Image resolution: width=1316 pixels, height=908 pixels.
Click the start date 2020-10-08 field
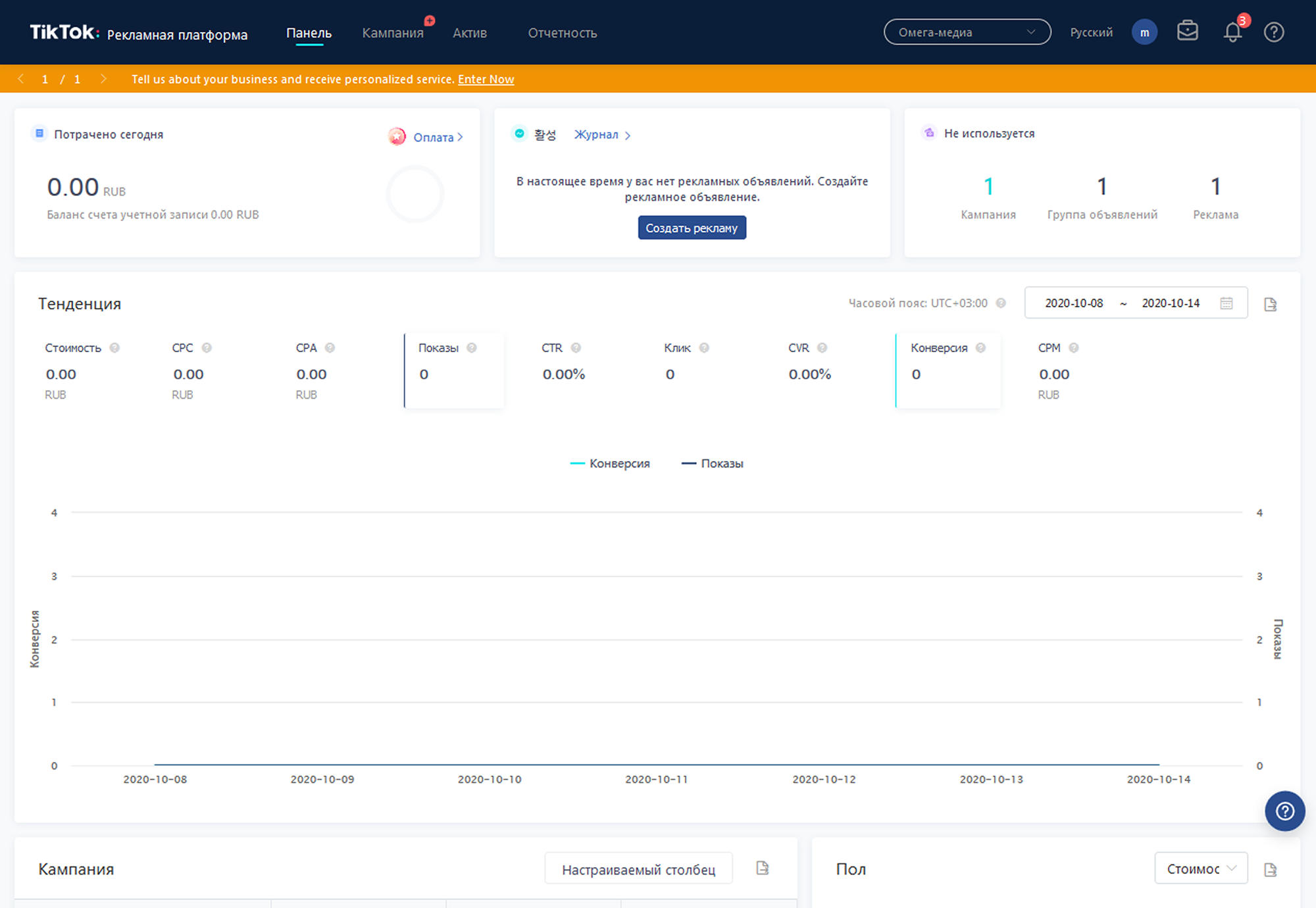(x=1074, y=303)
